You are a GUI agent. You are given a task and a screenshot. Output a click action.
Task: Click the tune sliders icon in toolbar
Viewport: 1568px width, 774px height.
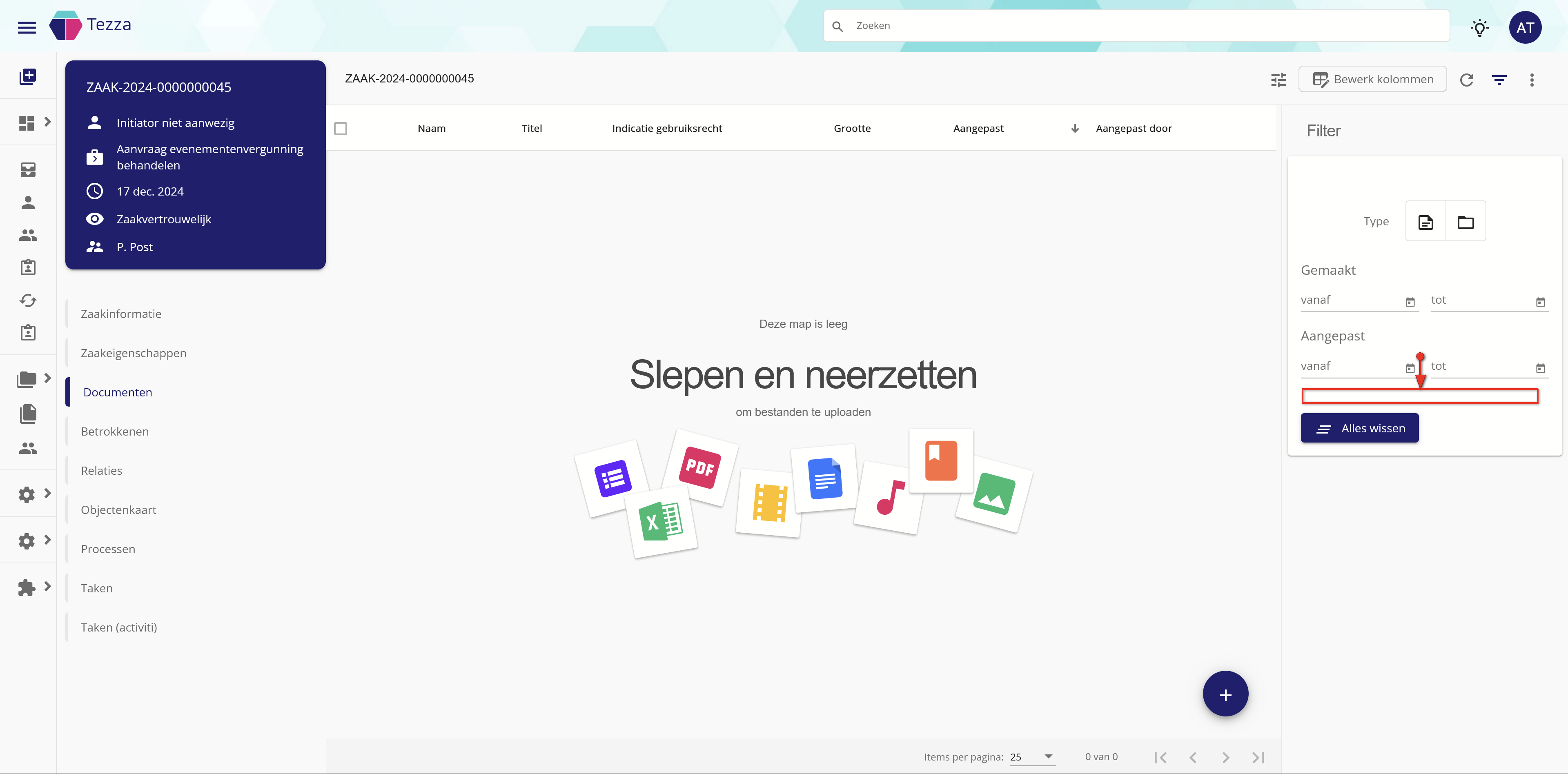(x=1279, y=80)
